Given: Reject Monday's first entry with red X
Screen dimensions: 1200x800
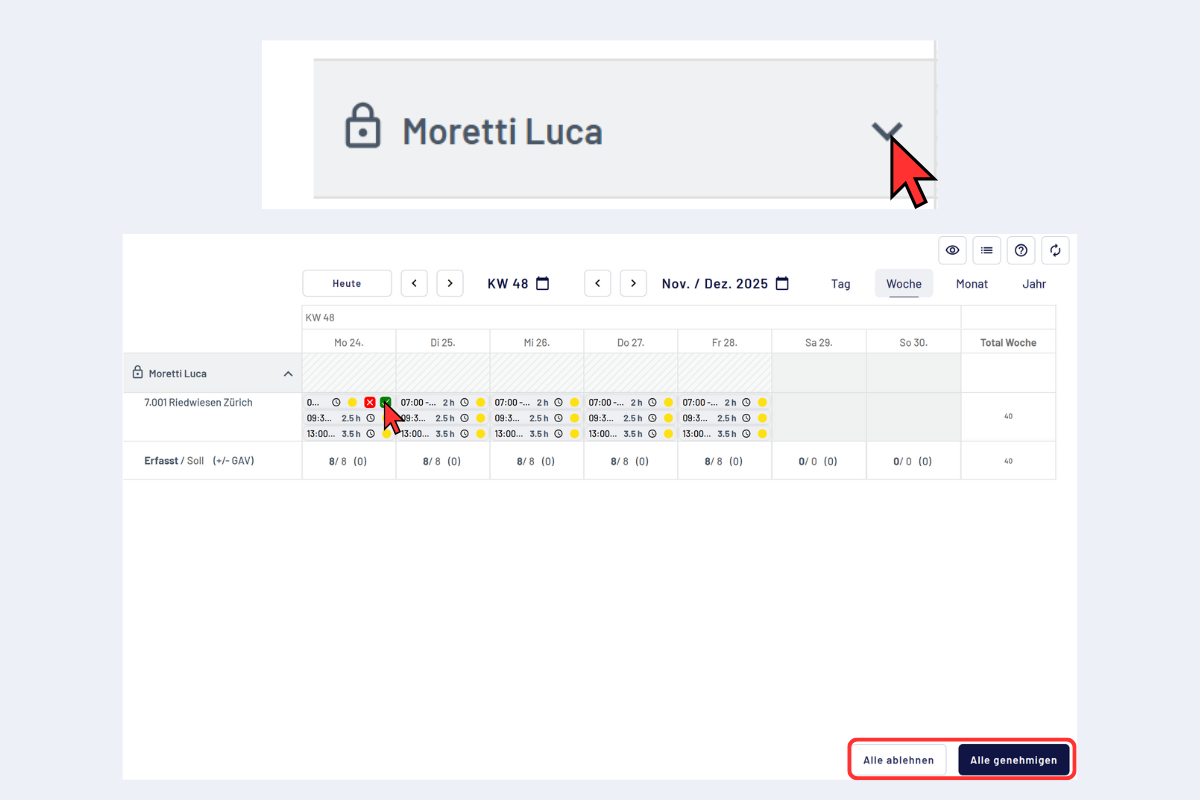Looking at the screenshot, I should coord(370,402).
